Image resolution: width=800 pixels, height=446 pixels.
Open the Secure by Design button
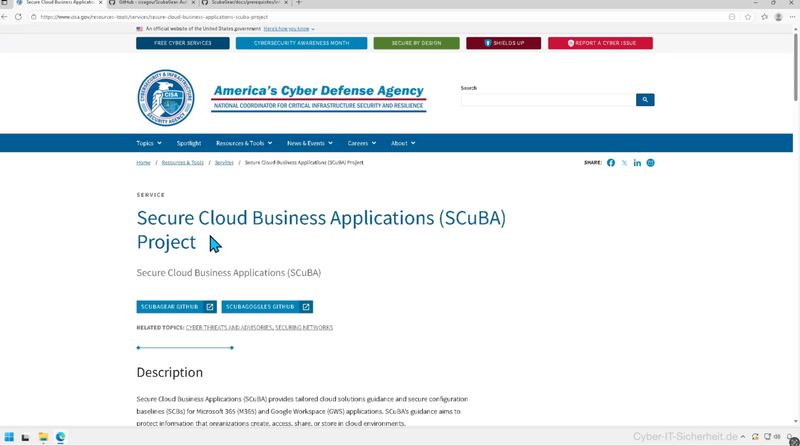coord(416,43)
